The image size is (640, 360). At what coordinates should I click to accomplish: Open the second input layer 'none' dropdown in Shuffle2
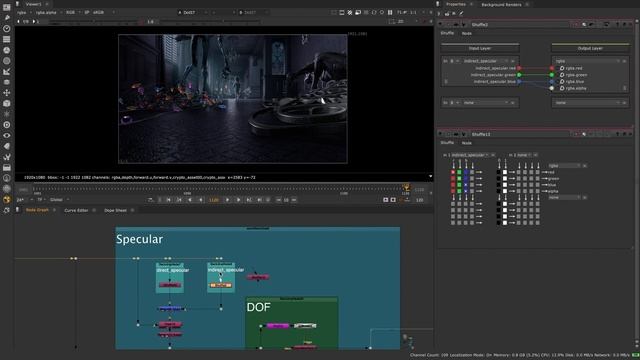point(485,103)
